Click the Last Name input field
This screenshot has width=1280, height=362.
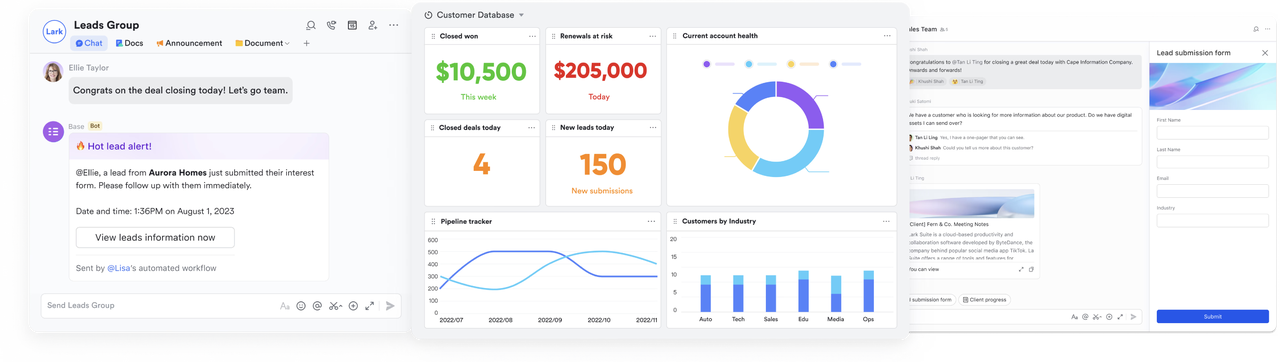(x=1212, y=162)
